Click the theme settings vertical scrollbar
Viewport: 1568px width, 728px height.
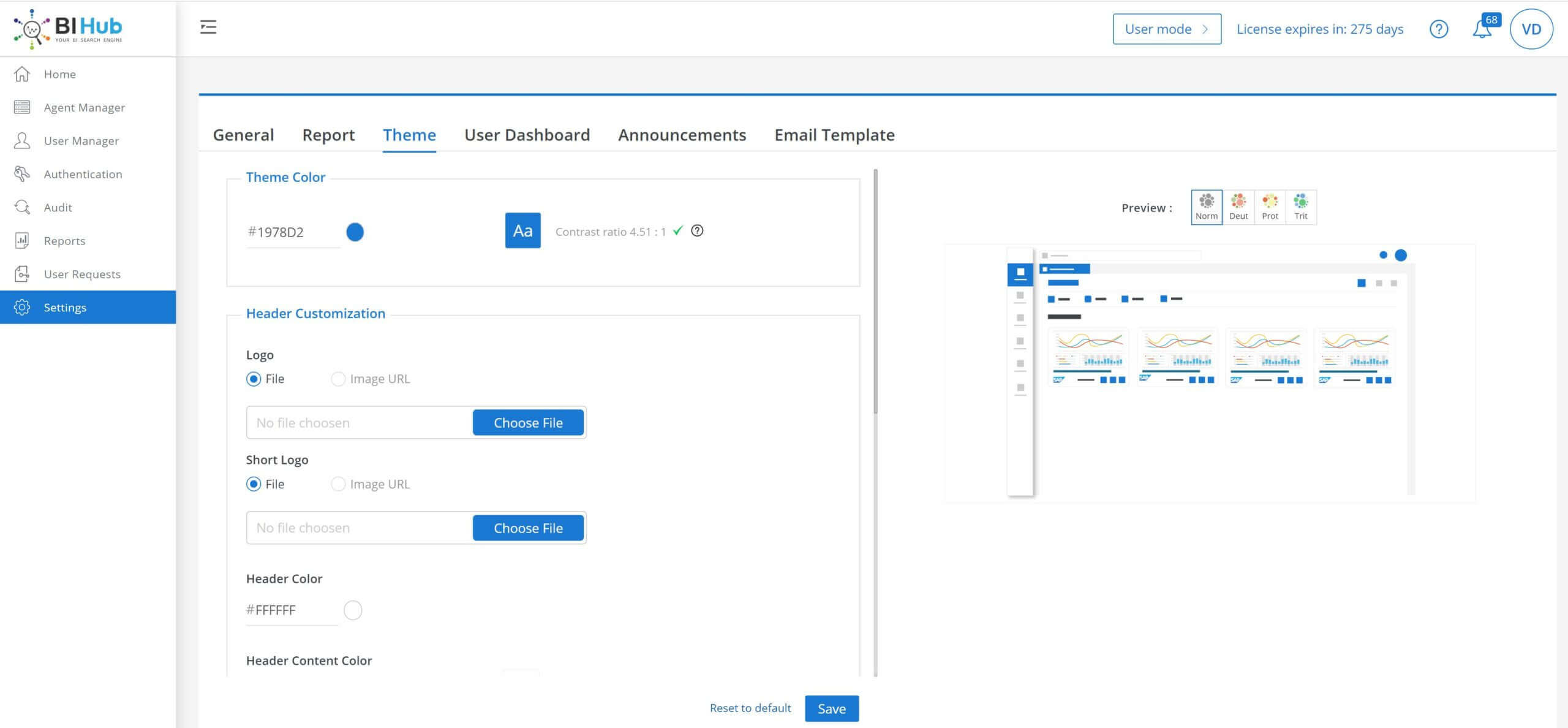point(875,291)
